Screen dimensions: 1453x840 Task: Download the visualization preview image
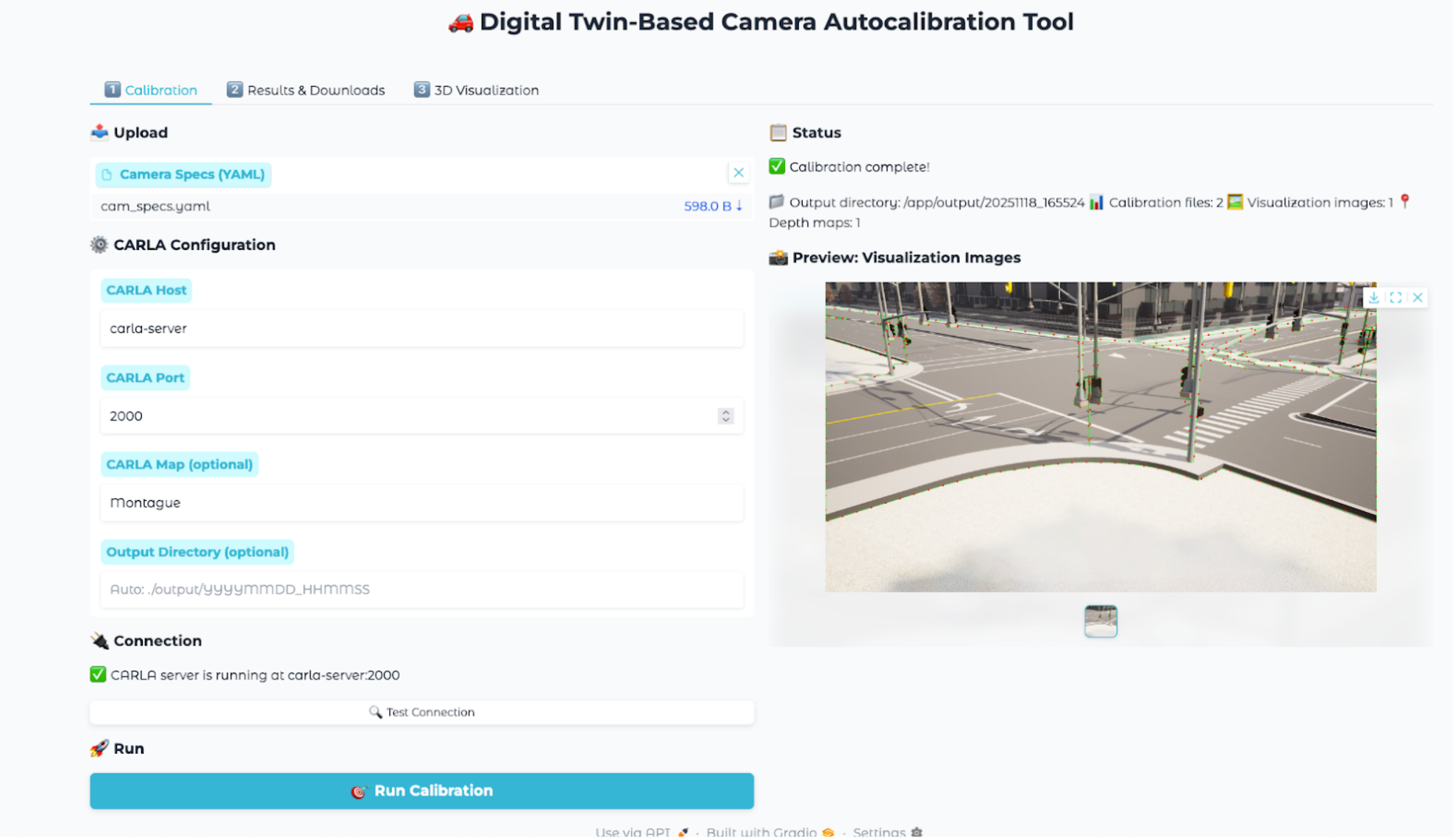pyautogui.click(x=1374, y=297)
